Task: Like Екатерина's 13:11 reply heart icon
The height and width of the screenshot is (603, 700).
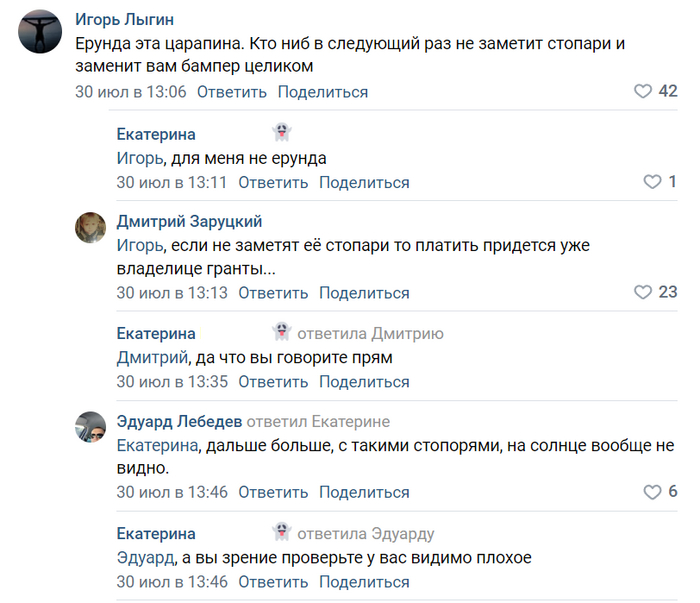Action: point(653,182)
